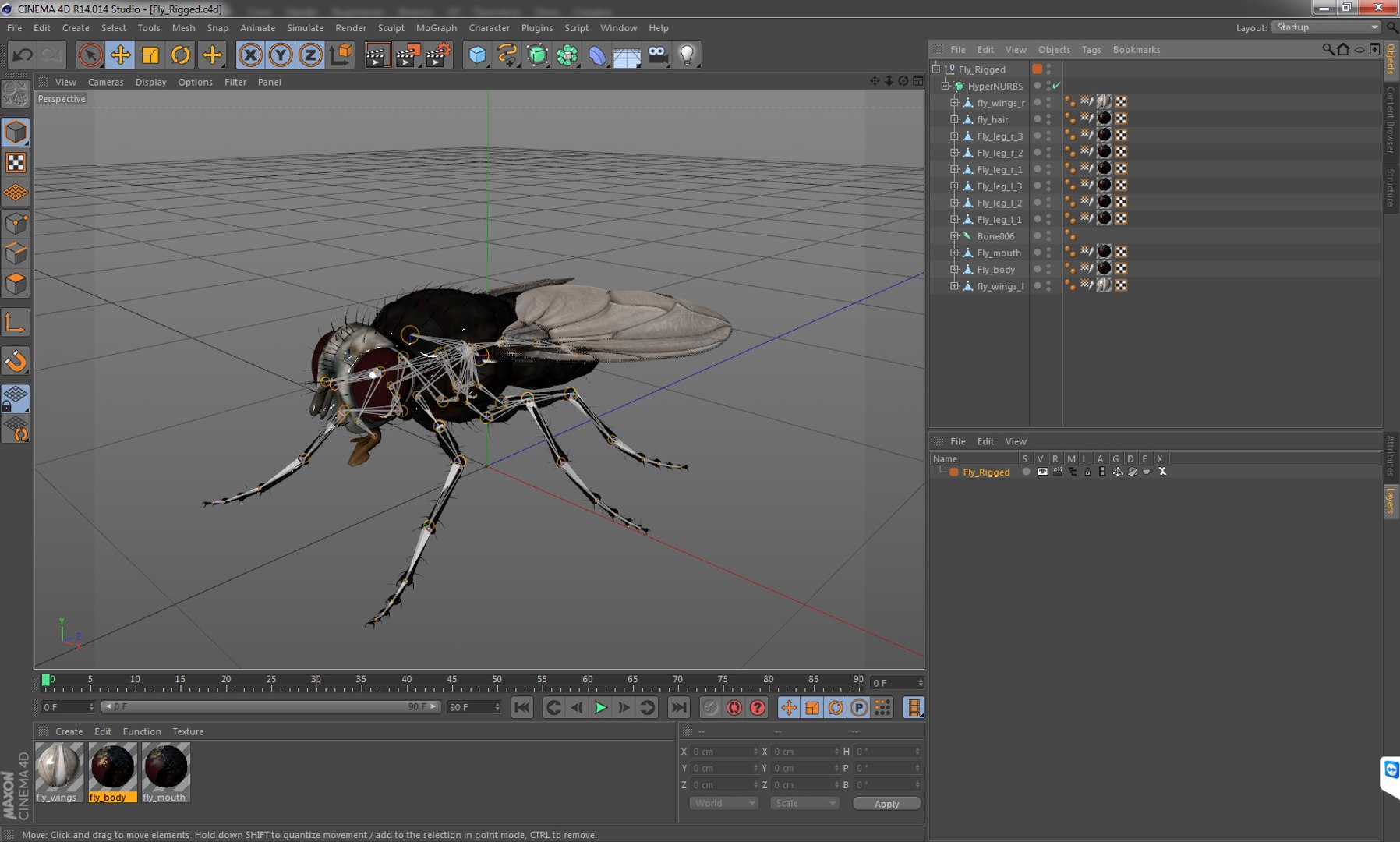1400x842 pixels.
Task: Activate the Rotate tool
Action: point(181,55)
